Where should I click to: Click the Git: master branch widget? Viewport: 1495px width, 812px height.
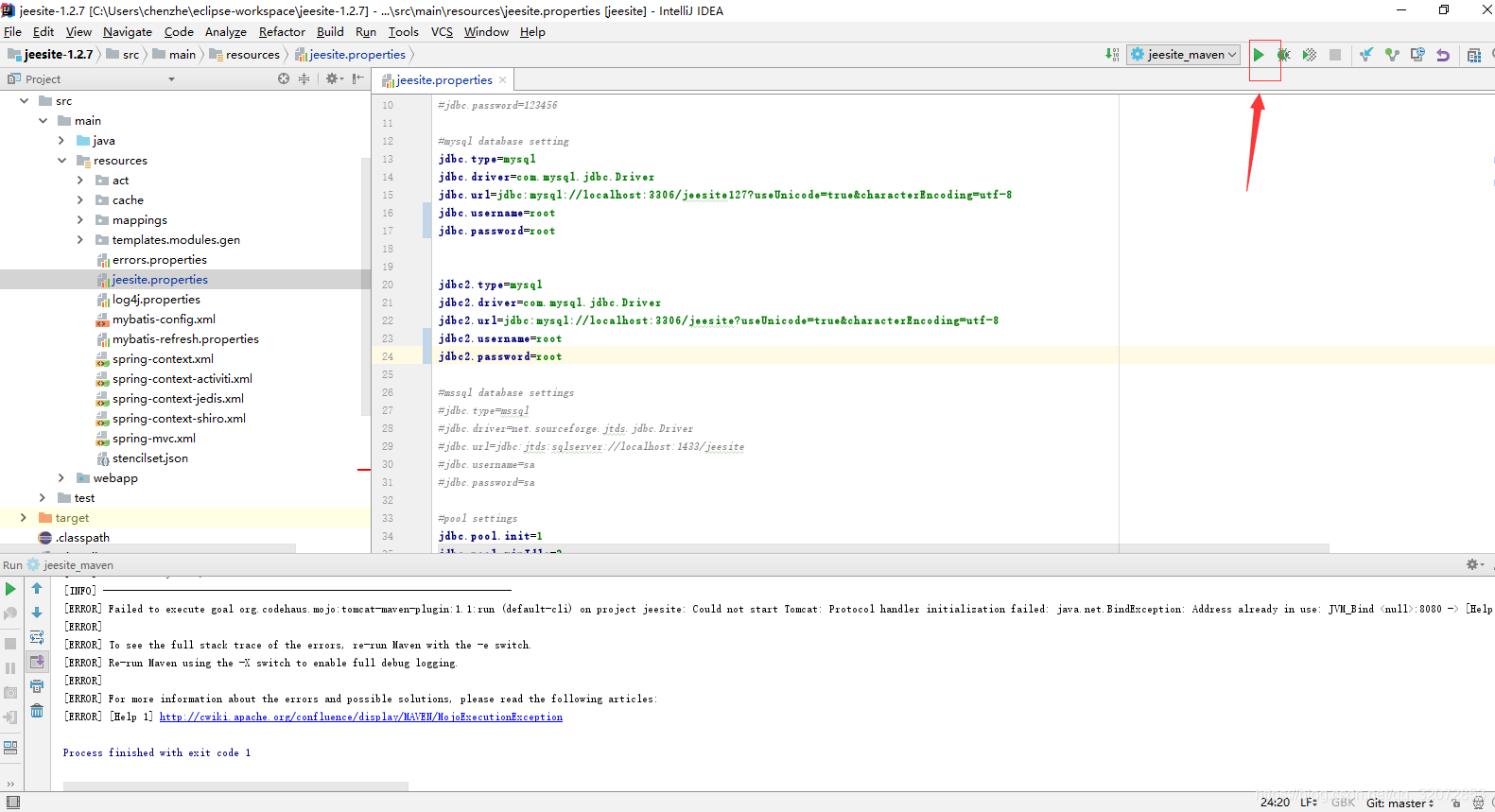[1399, 803]
